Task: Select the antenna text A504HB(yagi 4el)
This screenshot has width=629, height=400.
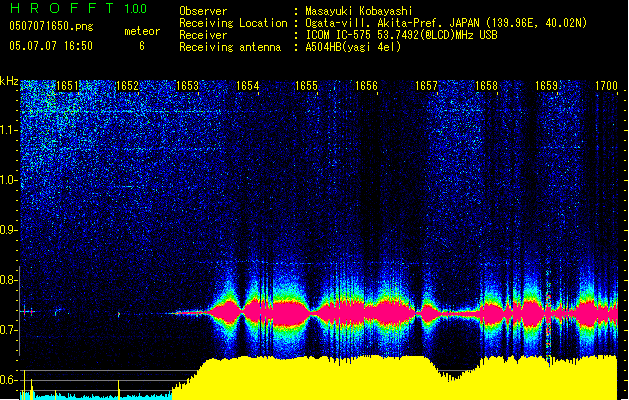Action: (x=353, y=47)
